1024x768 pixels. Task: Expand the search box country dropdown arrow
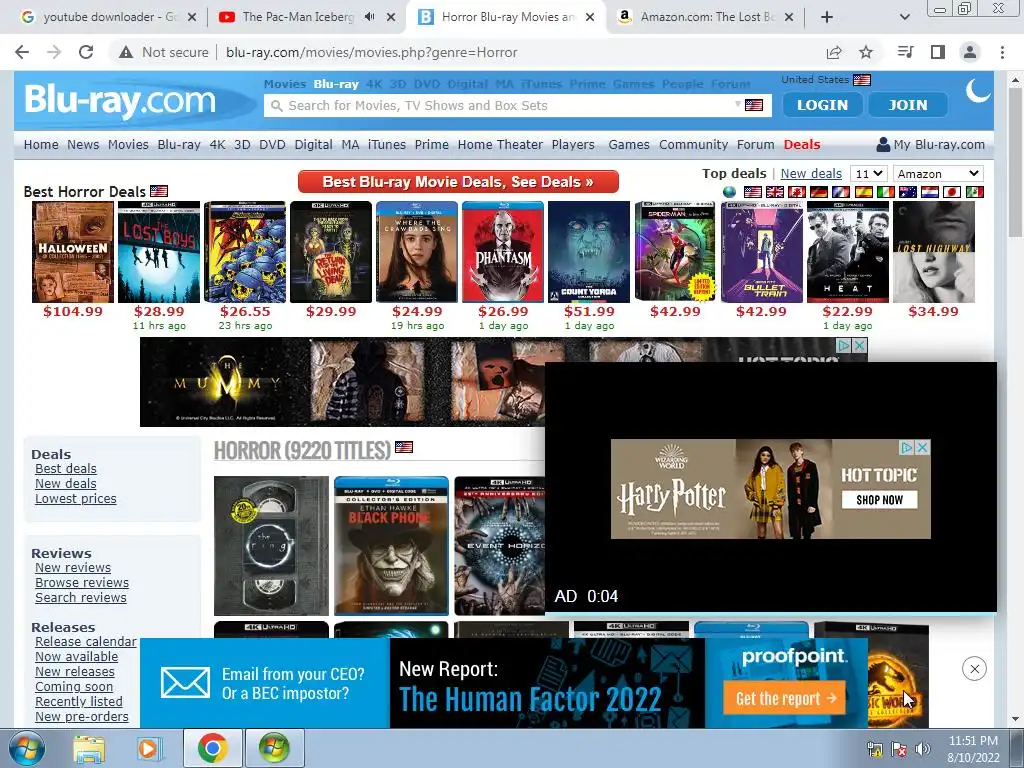pos(738,104)
